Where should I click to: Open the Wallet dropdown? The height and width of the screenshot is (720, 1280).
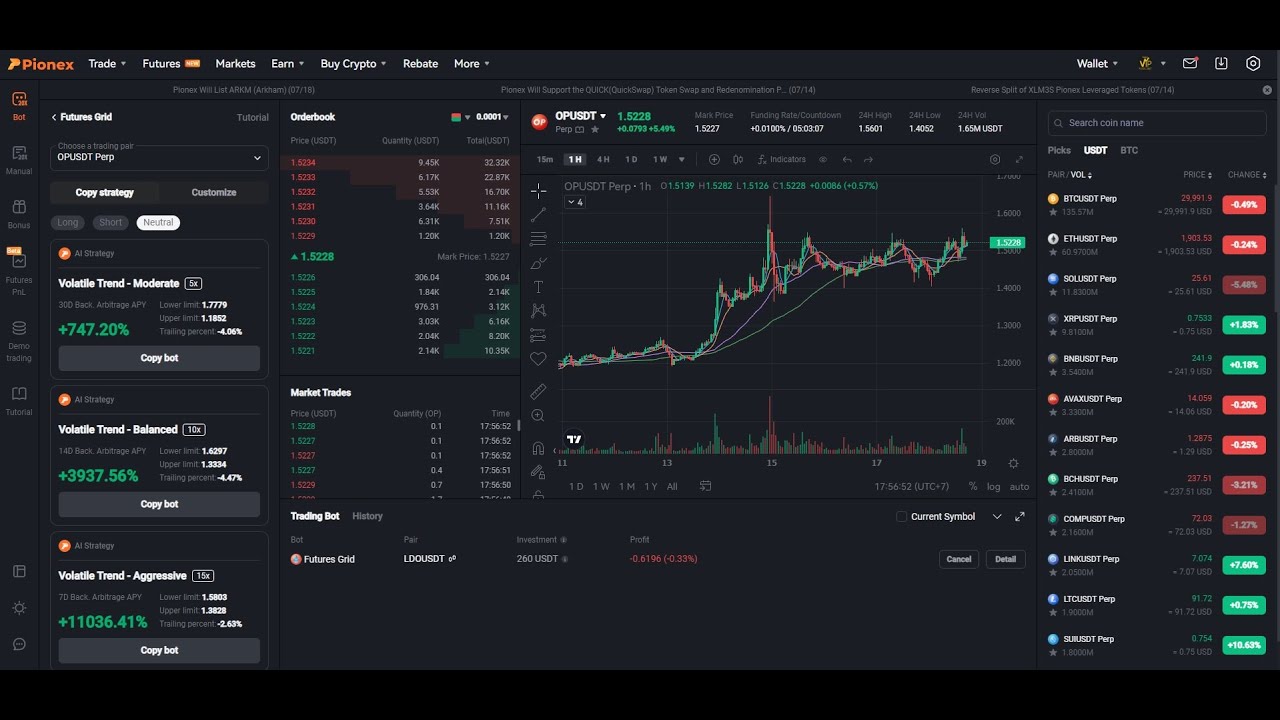click(1099, 63)
